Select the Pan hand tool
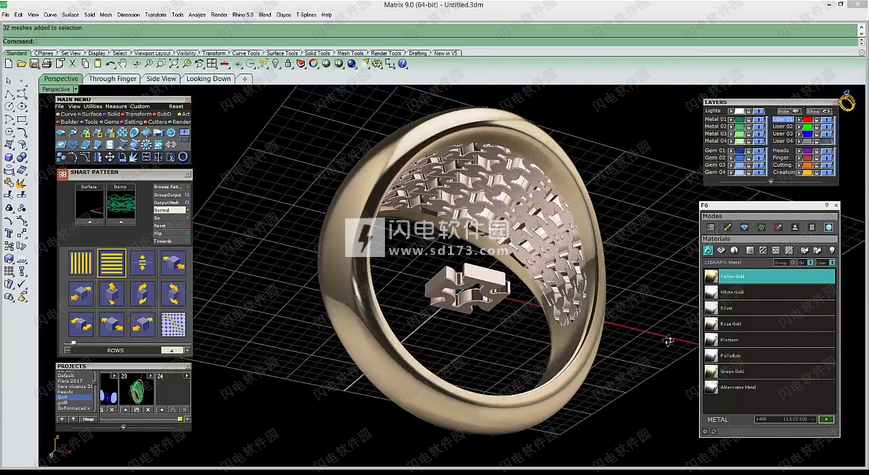869x475 pixels. [x=122, y=64]
